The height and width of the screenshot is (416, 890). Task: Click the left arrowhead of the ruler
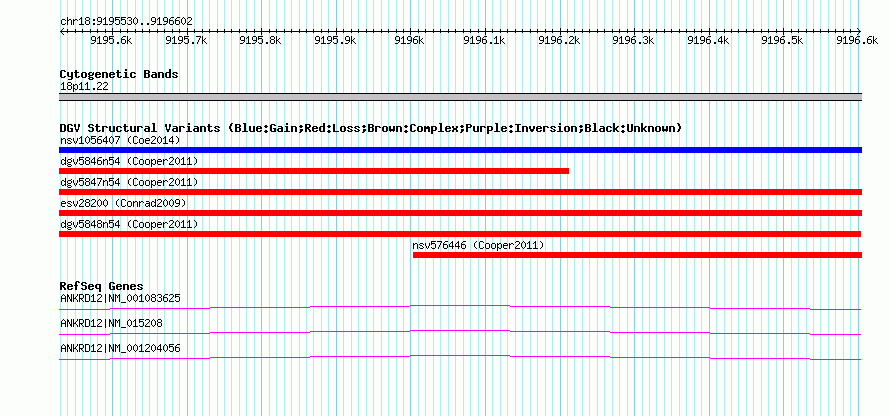tap(62, 32)
